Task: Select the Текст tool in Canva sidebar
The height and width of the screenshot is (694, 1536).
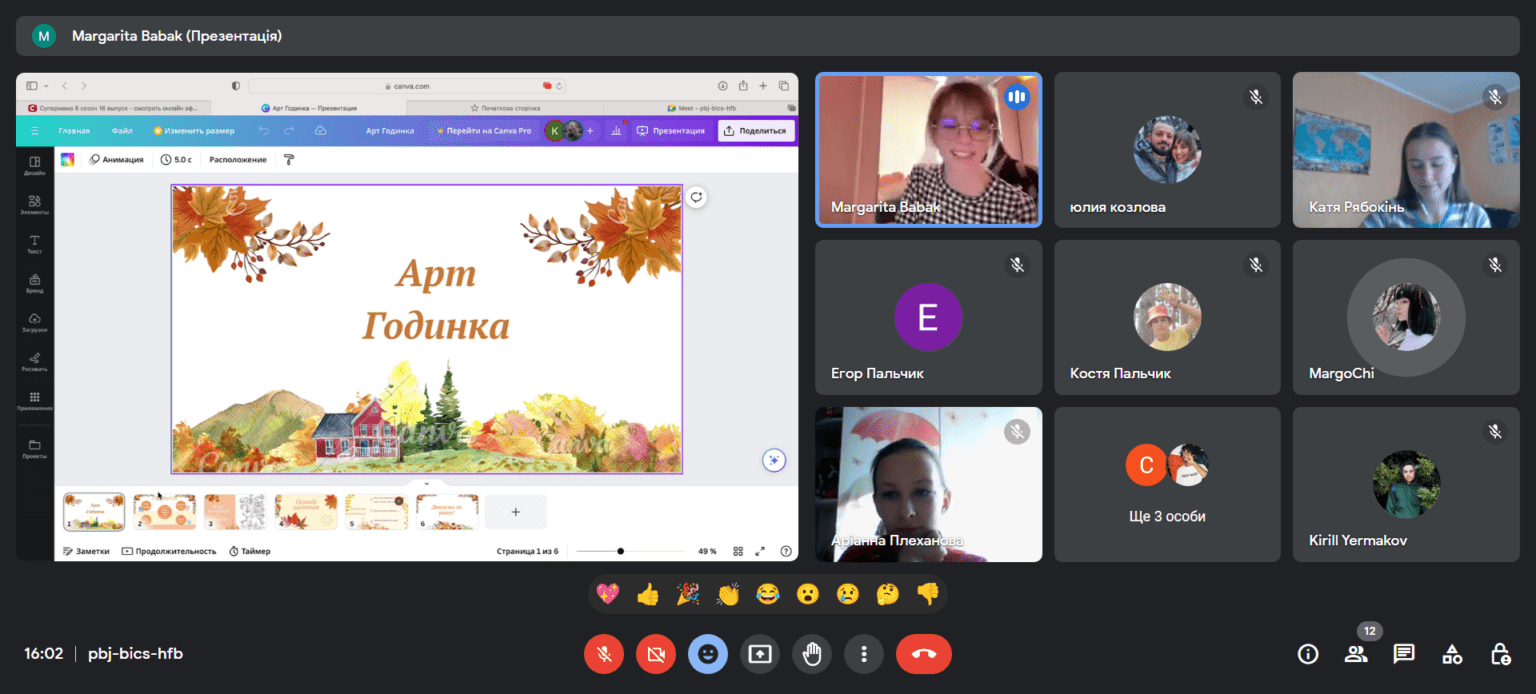Action: [34, 244]
